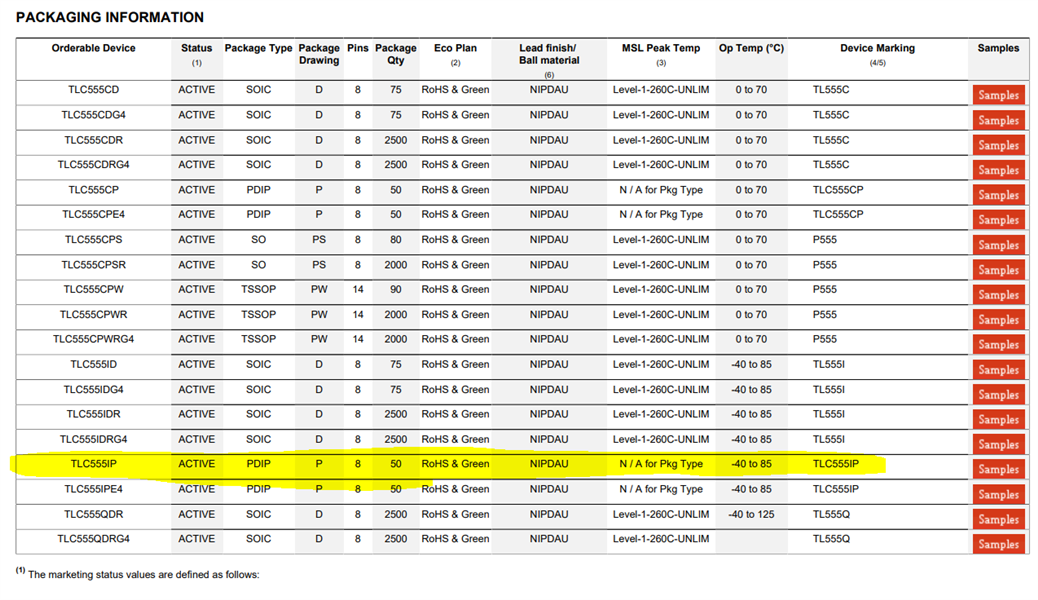Click the -40 to 125 temperature value
Image resolution: width=1038 pixels, height=600 pixels.
tap(751, 514)
